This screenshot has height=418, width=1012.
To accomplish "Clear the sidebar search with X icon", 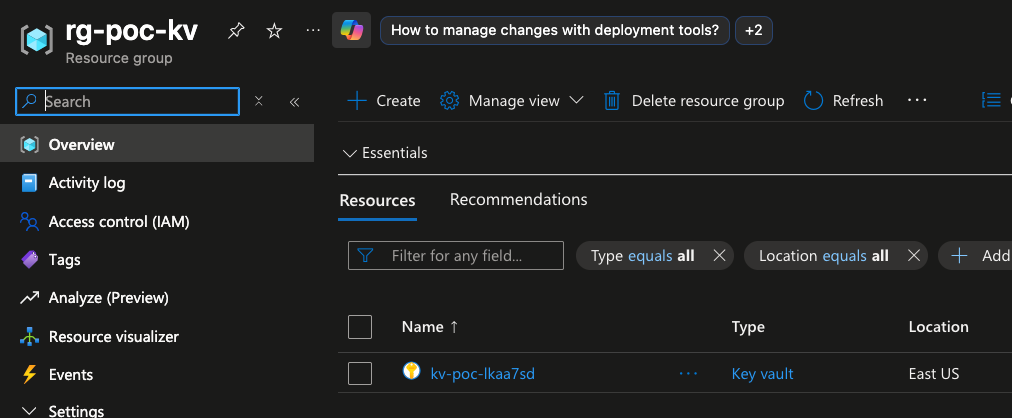I will [x=259, y=101].
